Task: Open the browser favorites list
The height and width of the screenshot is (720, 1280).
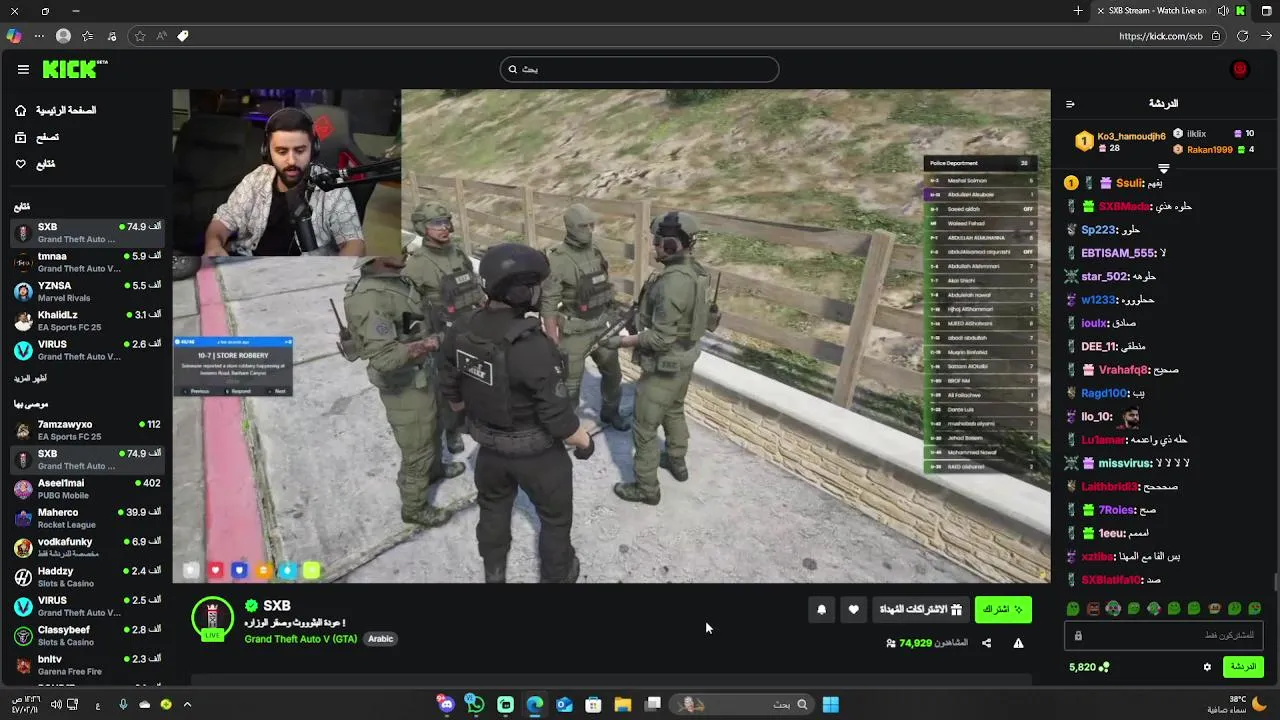Action: click(x=88, y=36)
